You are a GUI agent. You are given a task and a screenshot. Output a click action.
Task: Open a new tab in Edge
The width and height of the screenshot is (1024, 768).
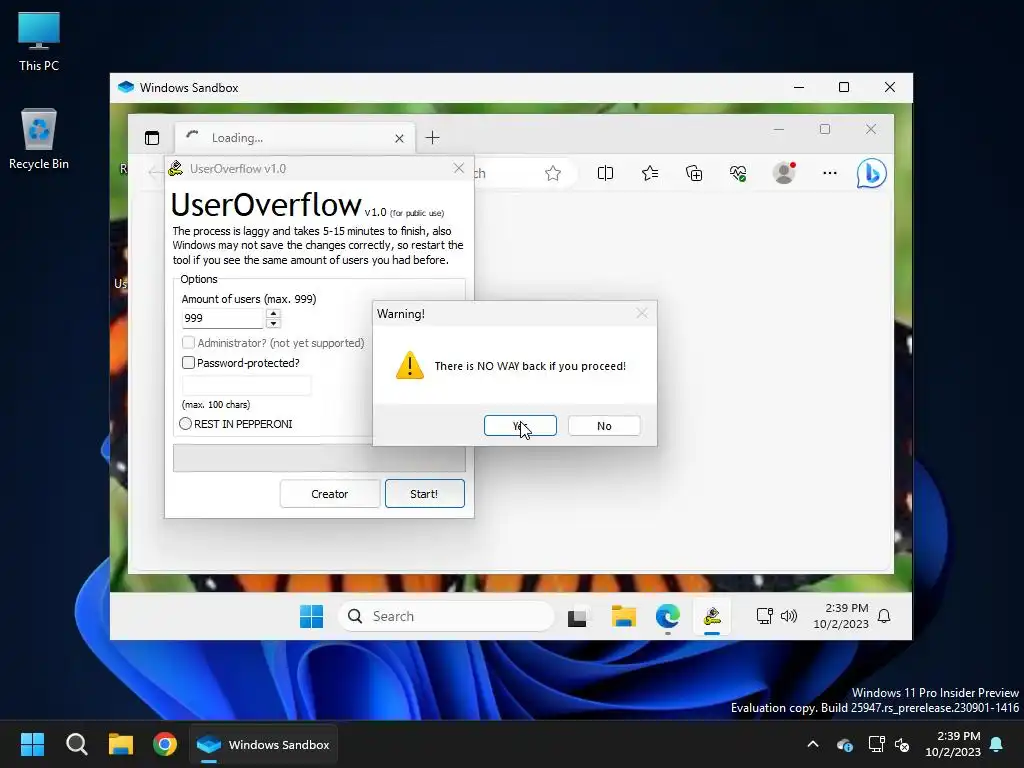pyautogui.click(x=432, y=138)
